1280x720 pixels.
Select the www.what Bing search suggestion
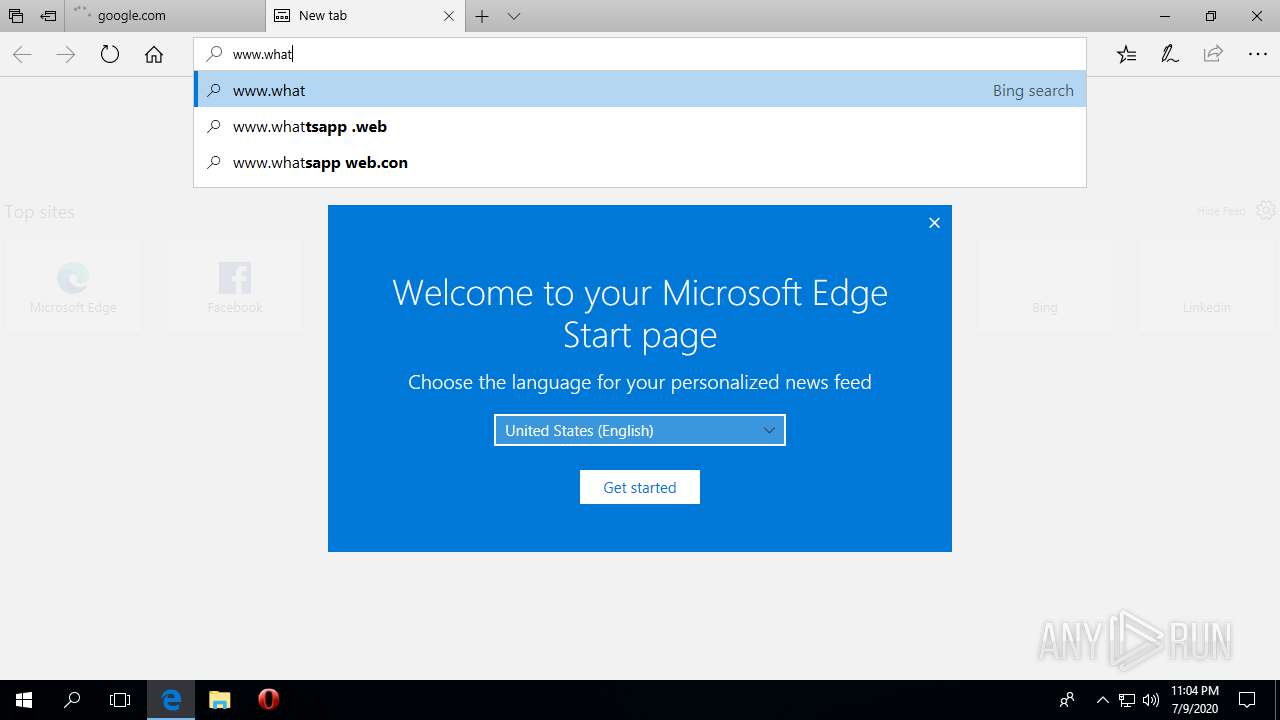pyautogui.click(x=640, y=90)
